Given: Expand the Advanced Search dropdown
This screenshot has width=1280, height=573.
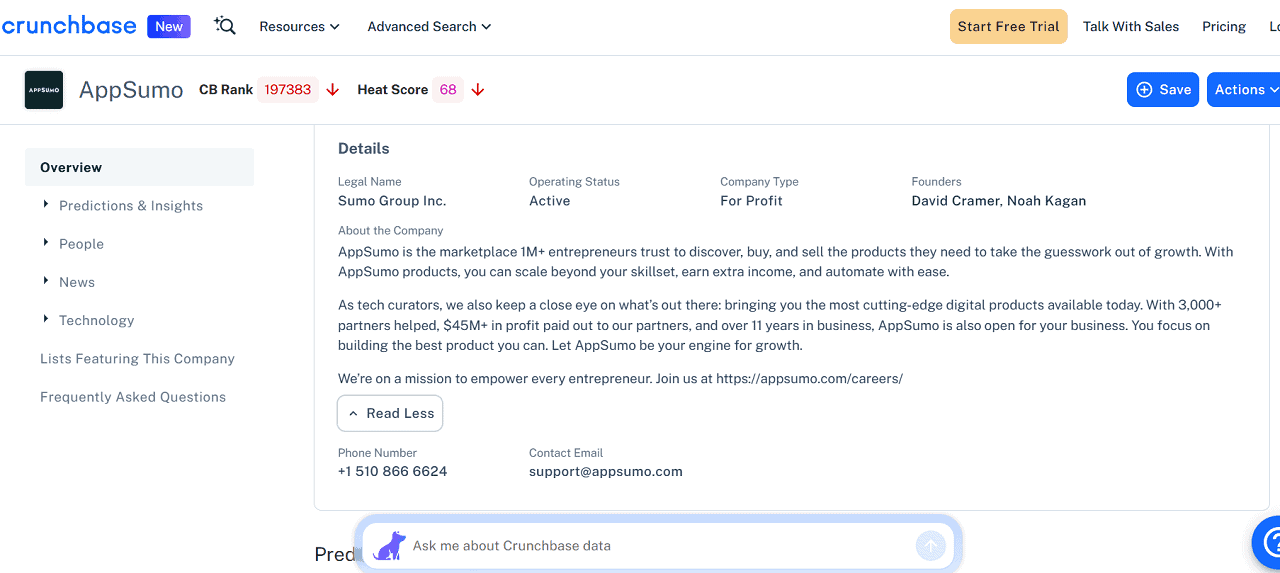Looking at the screenshot, I should pyautogui.click(x=429, y=27).
